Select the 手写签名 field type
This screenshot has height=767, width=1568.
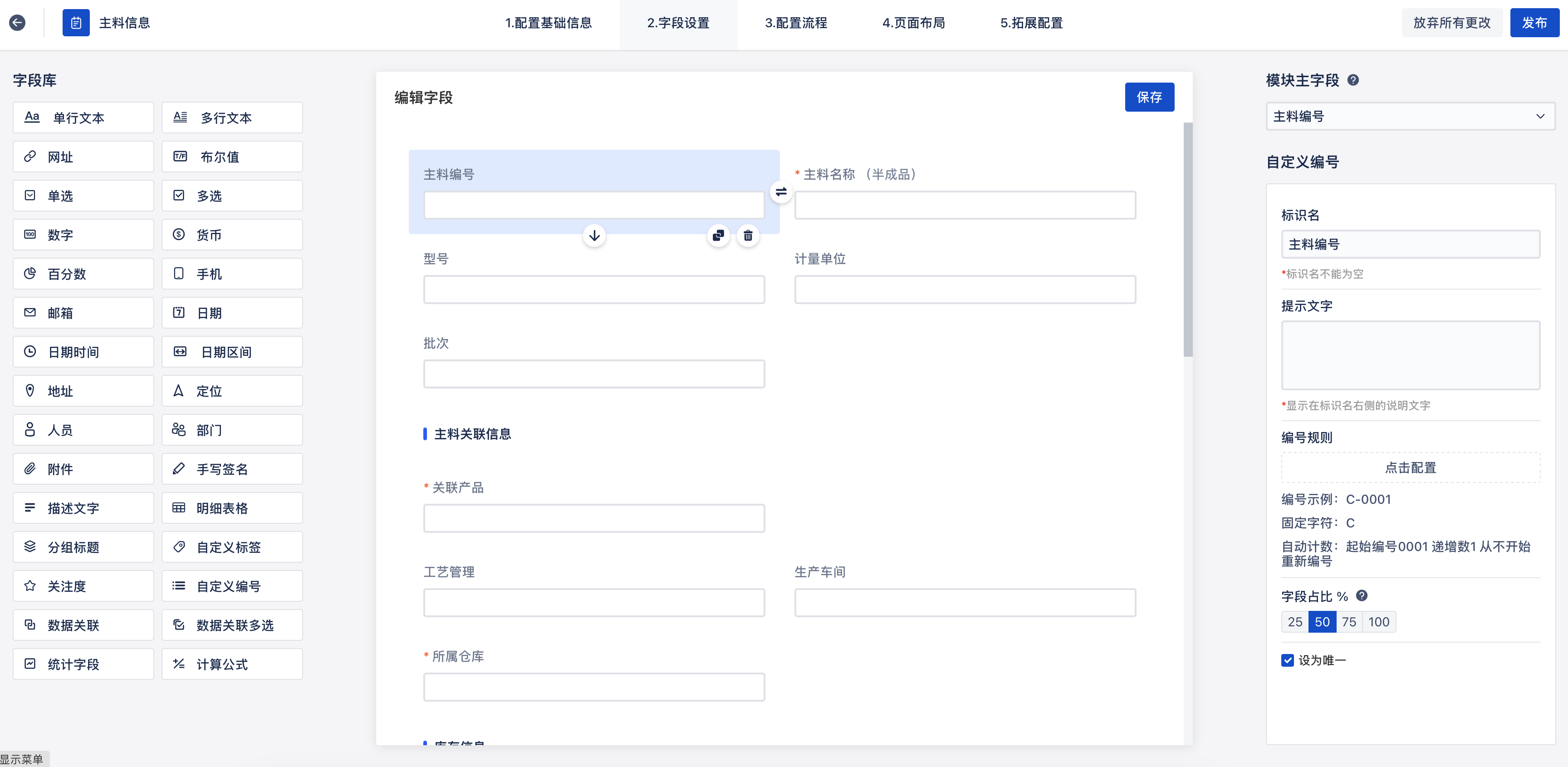(232, 469)
